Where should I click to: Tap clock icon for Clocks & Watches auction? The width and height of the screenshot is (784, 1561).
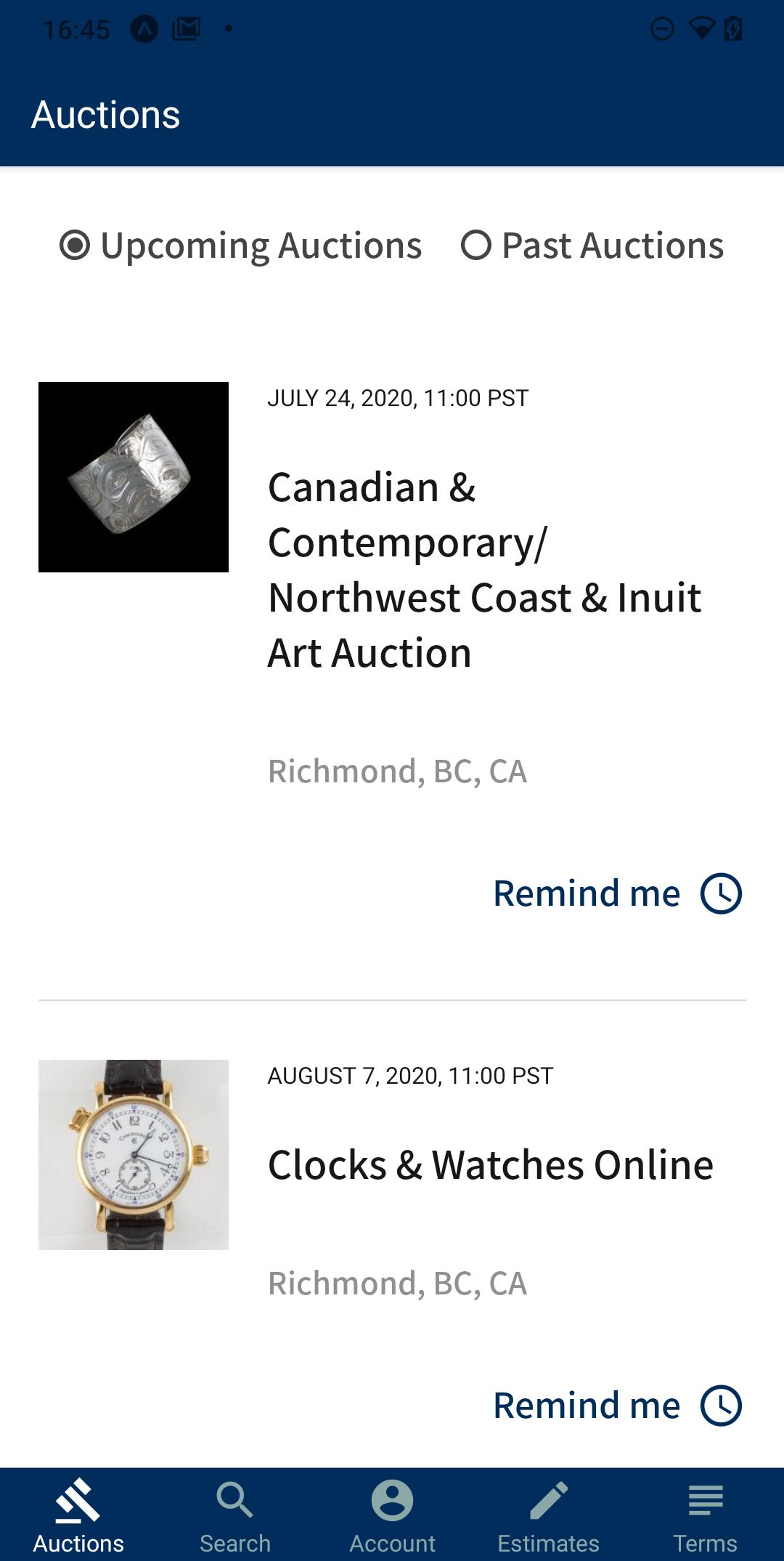point(721,1406)
